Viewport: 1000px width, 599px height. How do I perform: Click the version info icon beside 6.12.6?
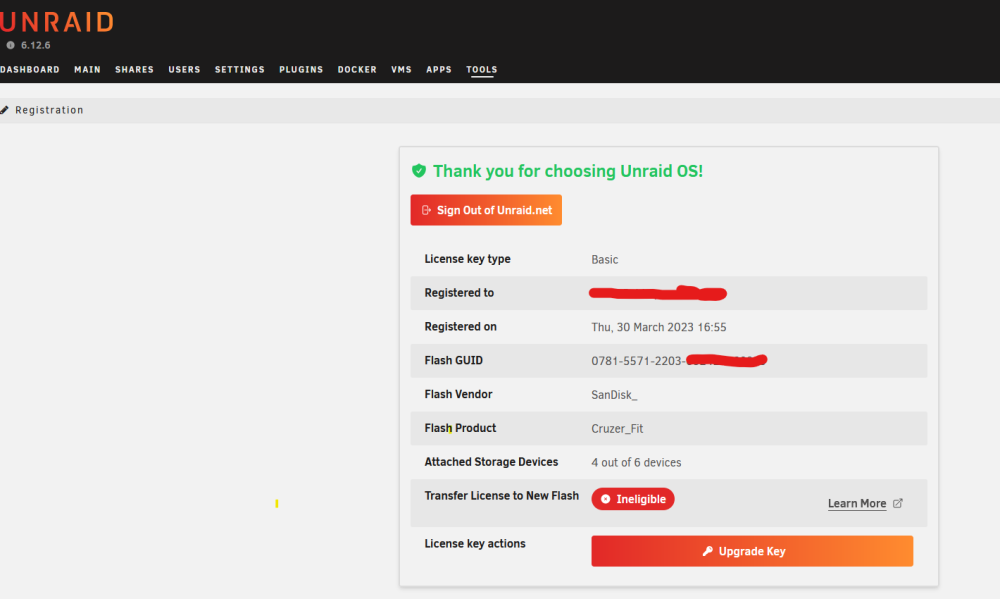(x=10, y=45)
